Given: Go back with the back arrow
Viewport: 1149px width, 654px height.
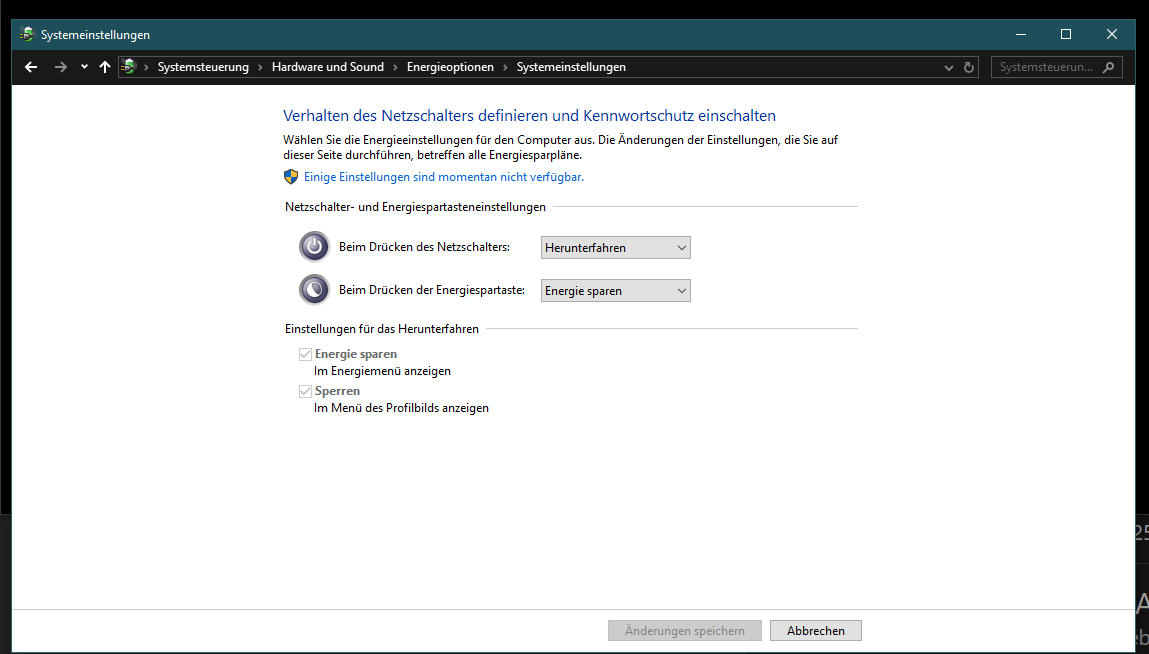Looking at the screenshot, I should click(31, 67).
